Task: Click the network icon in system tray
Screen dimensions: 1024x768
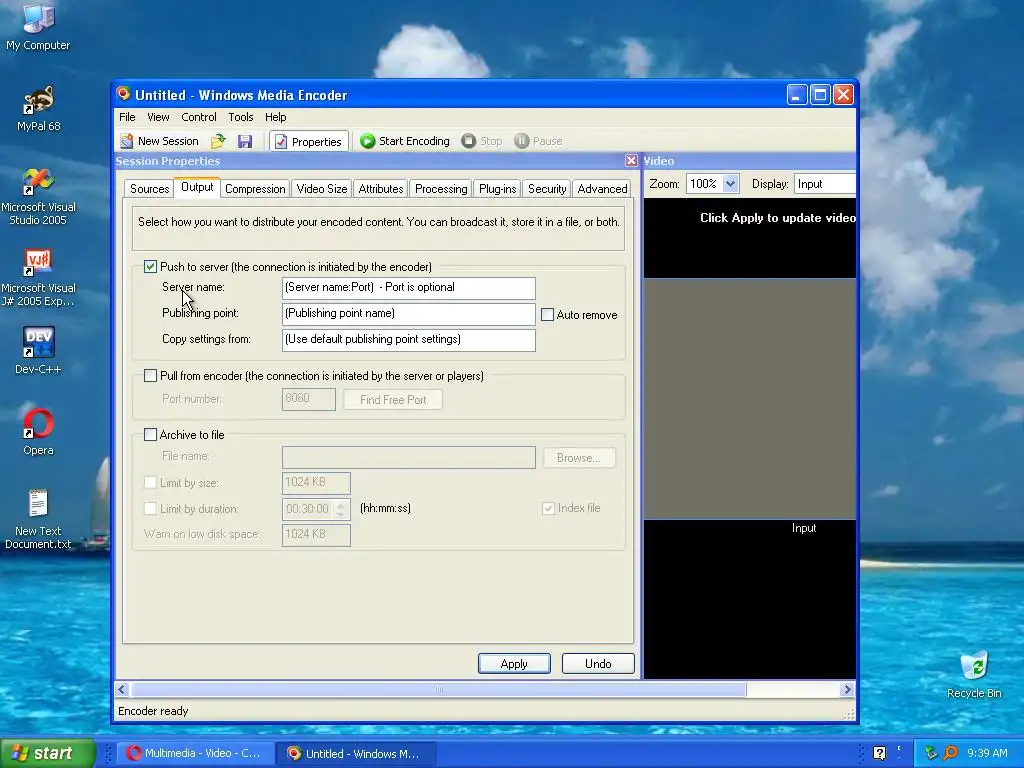Action: (931, 753)
